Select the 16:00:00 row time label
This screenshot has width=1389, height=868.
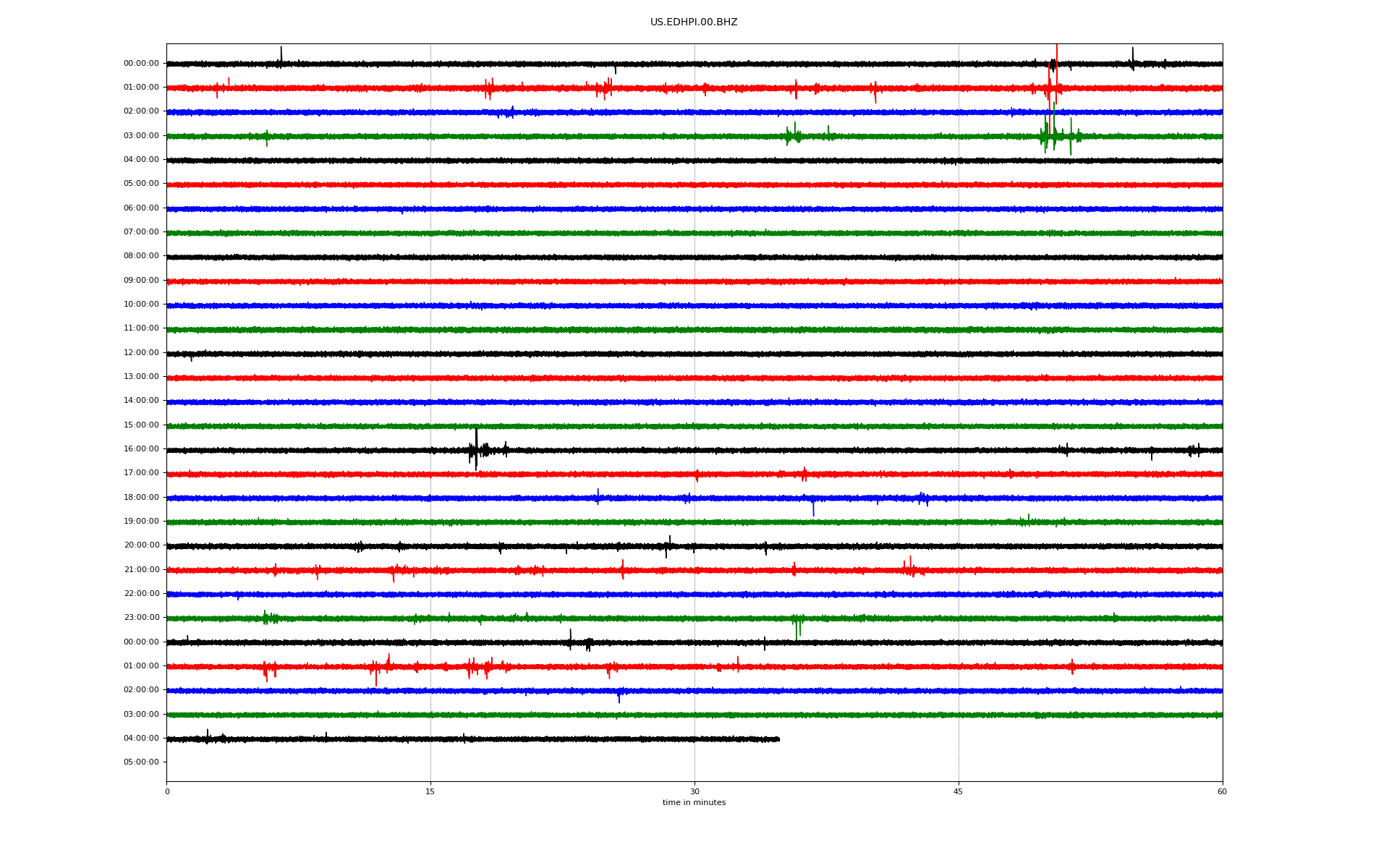click(141, 449)
